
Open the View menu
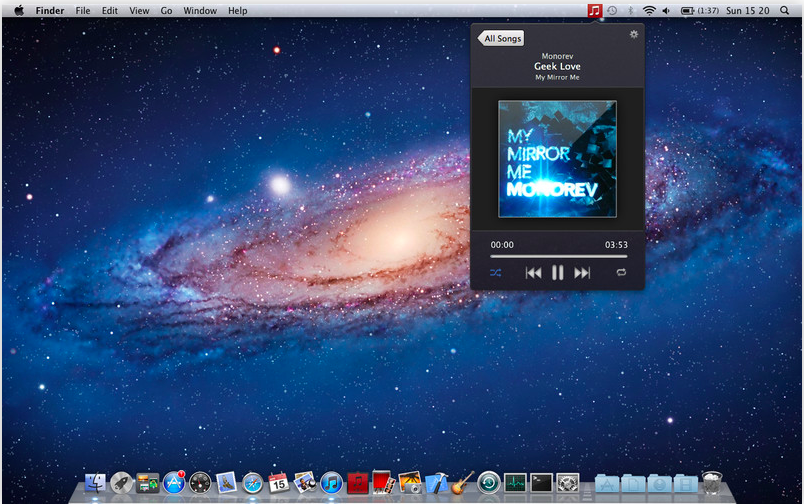pyautogui.click(x=139, y=10)
